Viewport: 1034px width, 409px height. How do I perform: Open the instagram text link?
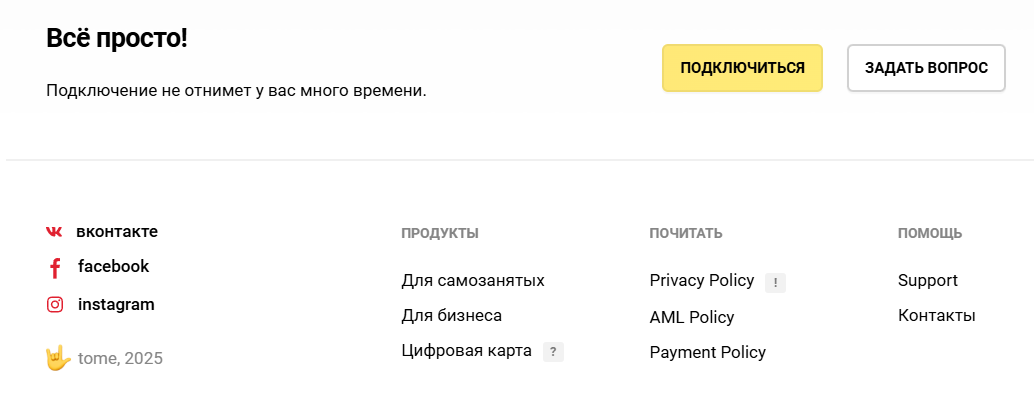(x=116, y=305)
